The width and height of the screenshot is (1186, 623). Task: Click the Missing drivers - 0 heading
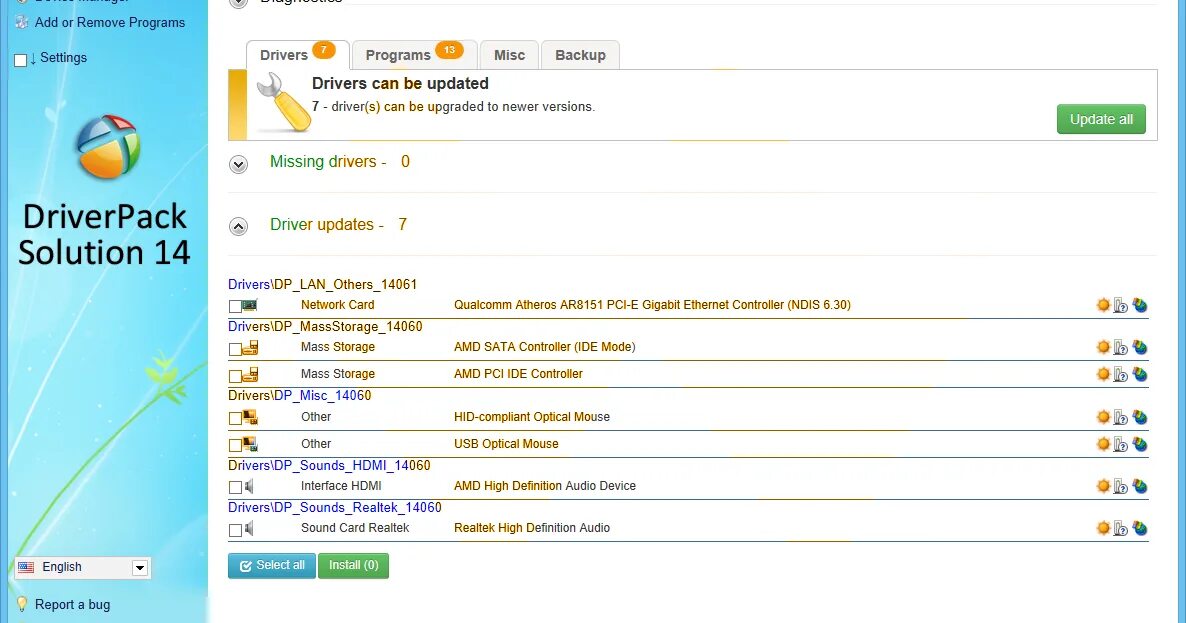pos(340,162)
